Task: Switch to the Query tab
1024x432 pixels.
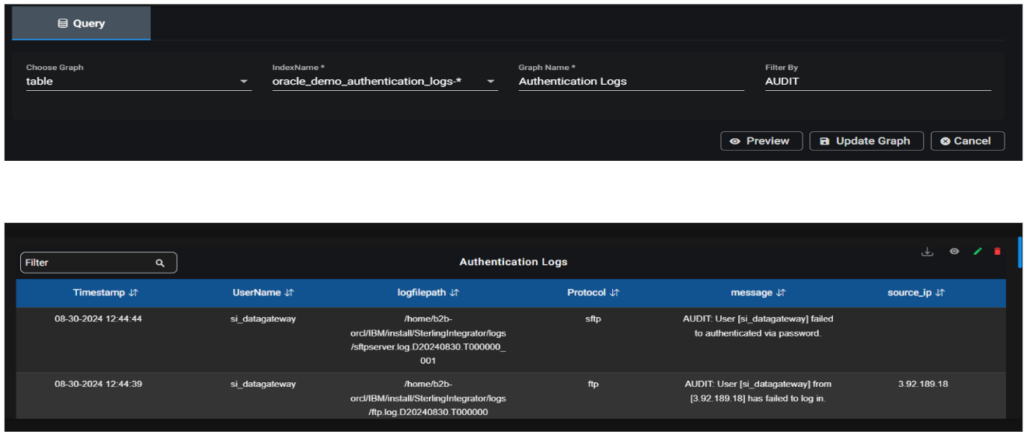Action: [82, 23]
